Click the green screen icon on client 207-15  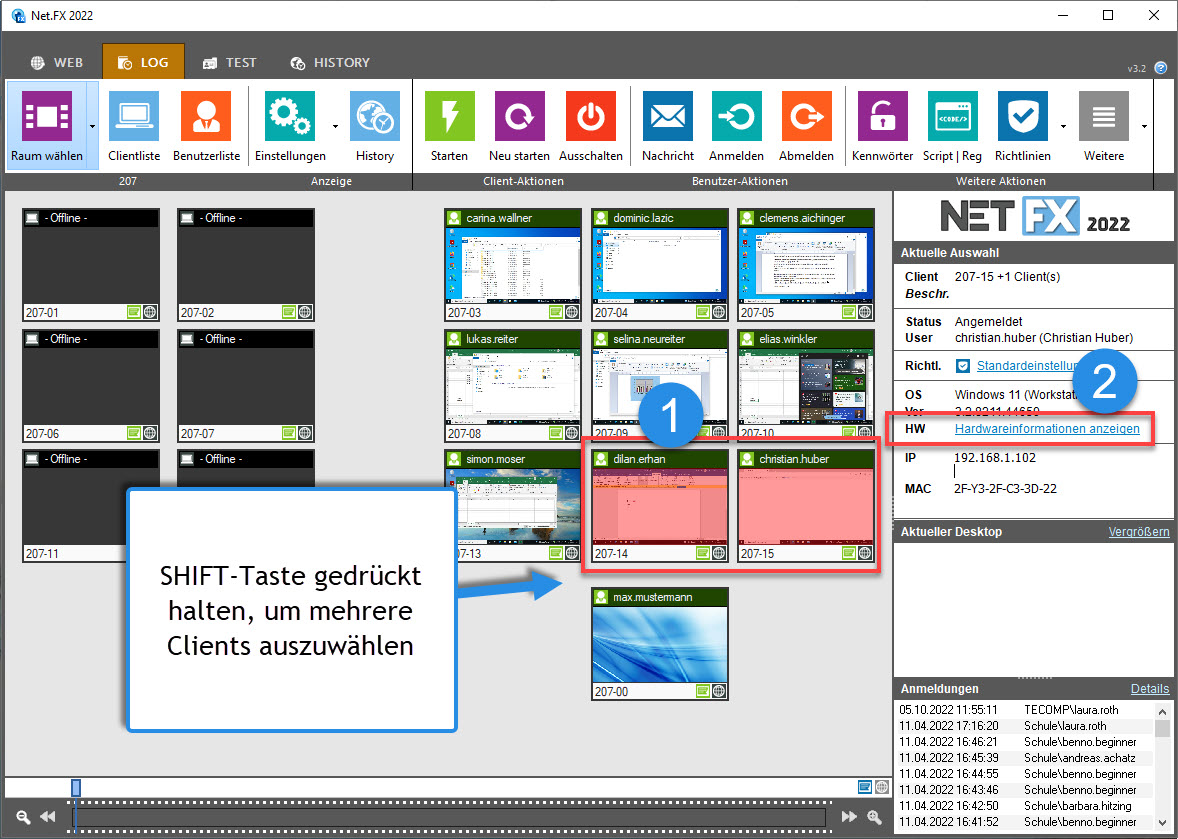(849, 553)
